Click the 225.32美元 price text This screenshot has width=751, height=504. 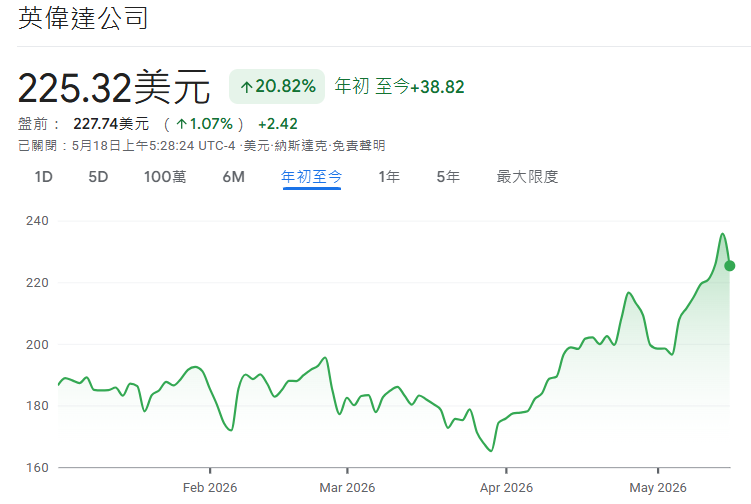[114, 87]
